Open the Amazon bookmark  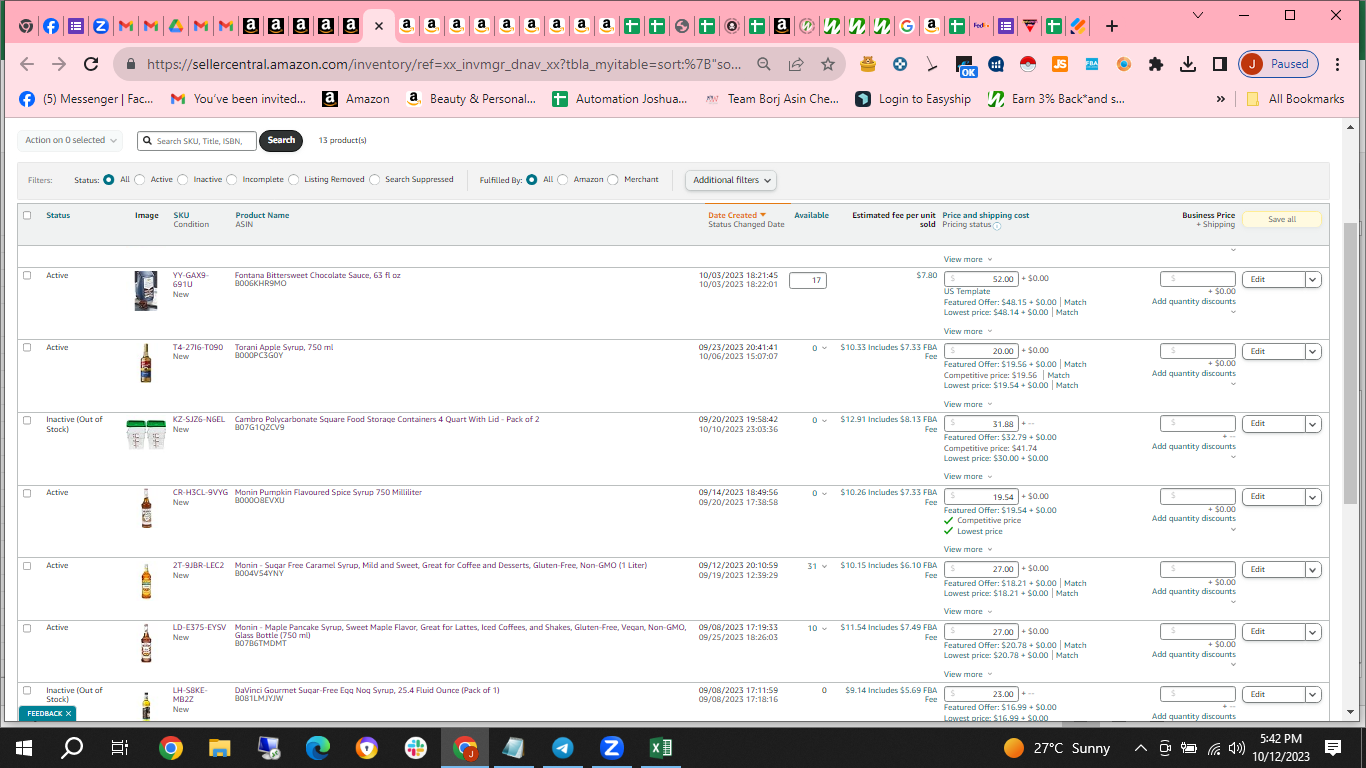click(356, 99)
